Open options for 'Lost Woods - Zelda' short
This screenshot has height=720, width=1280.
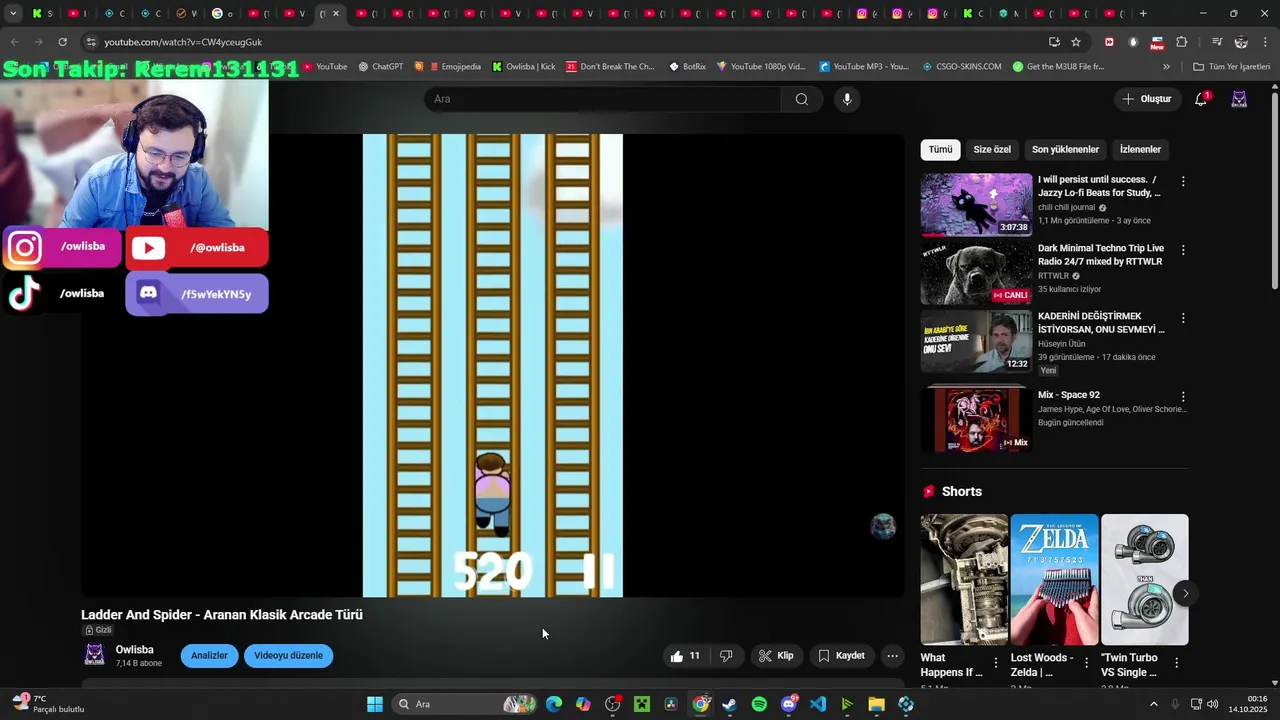[1086, 663]
